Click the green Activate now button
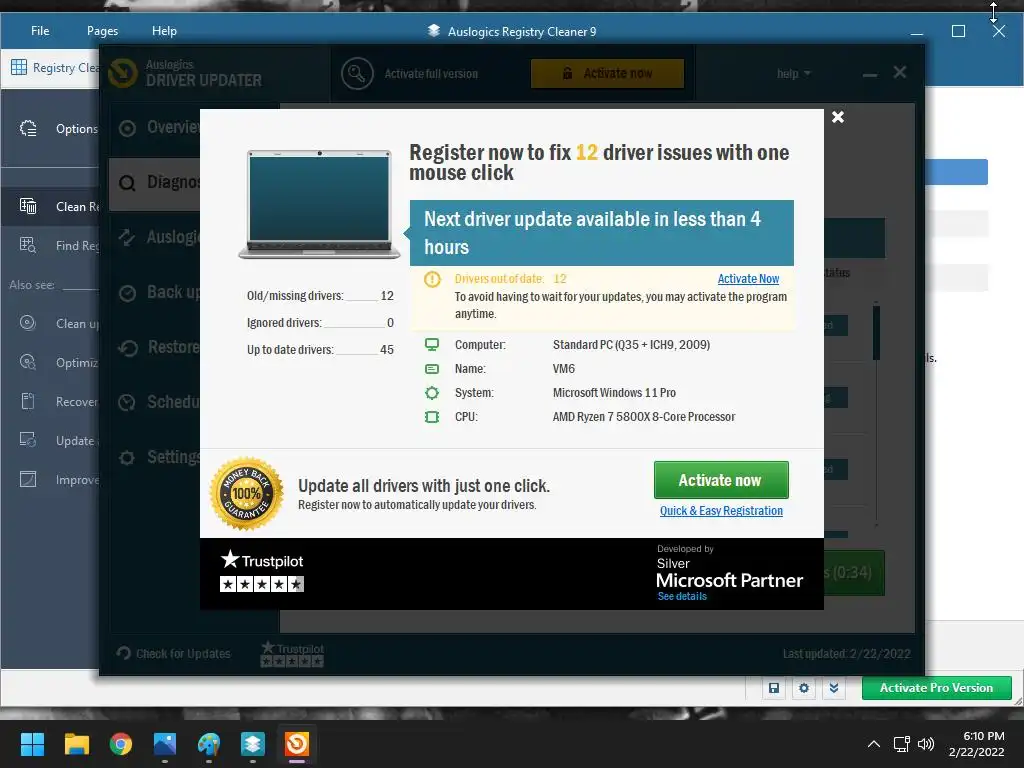The width and height of the screenshot is (1024, 768). (x=721, y=480)
